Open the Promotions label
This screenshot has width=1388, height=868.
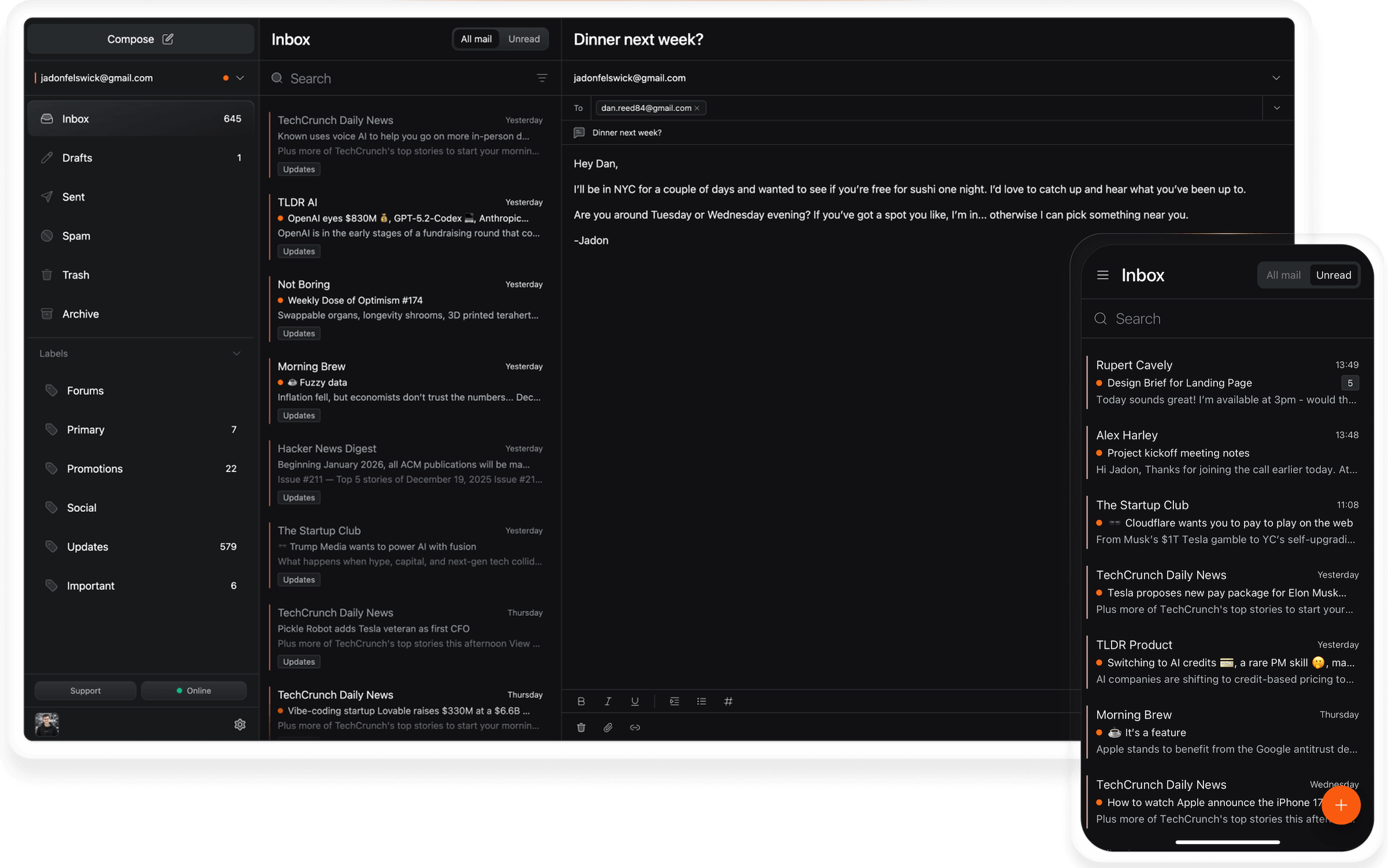[94, 468]
